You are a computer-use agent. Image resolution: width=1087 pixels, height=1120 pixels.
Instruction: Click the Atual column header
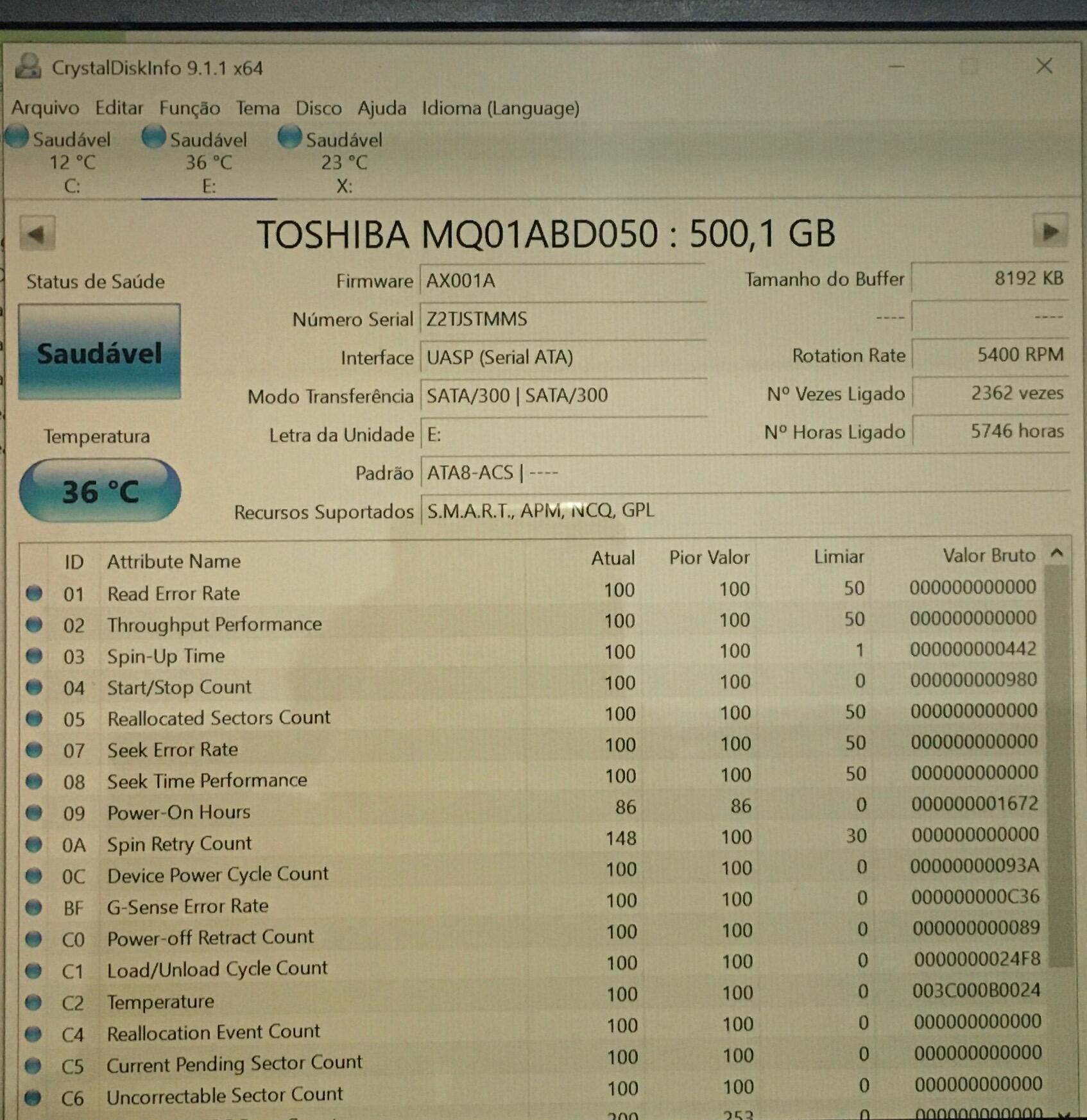click(613, 558)
